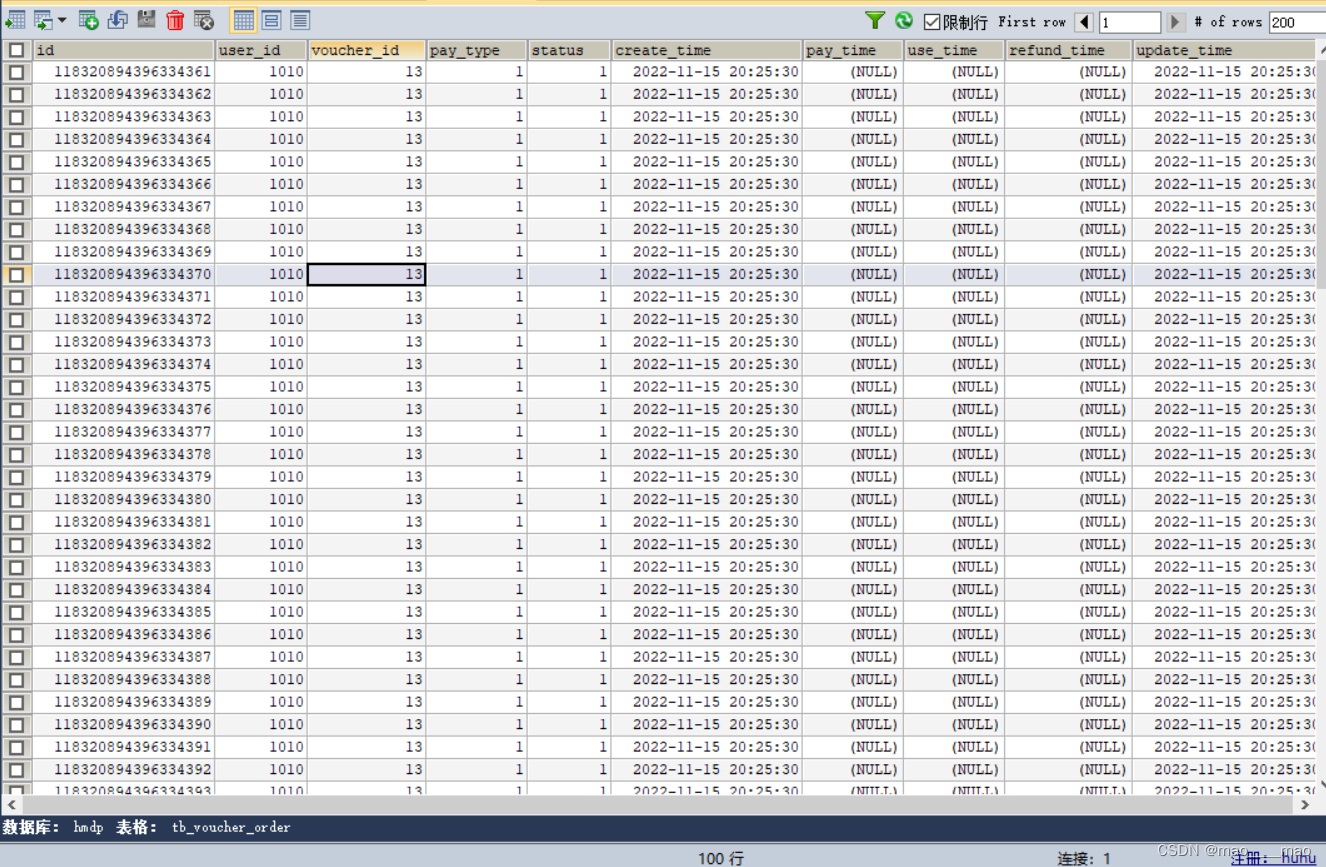Click the export result set icon

(x=15, y=20)
